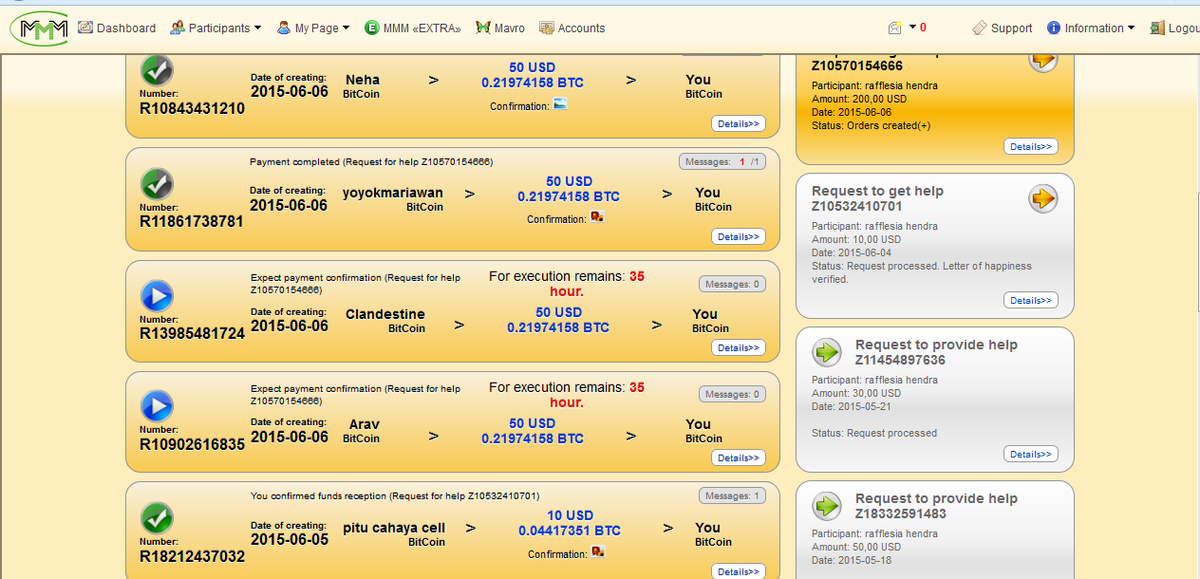Image resolution: width=1200 pixels, height=579 pixels.
Task: Go to MMM «EXTRA» section
Action: [412, 28]
